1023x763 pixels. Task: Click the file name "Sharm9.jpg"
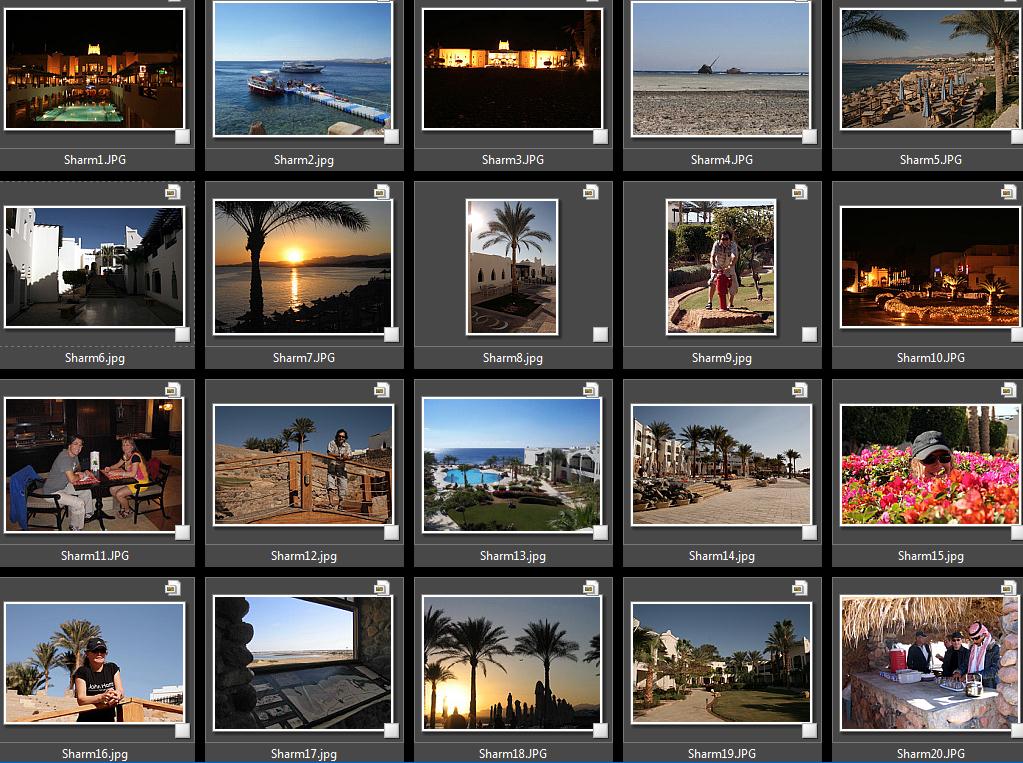pos(722,358)
